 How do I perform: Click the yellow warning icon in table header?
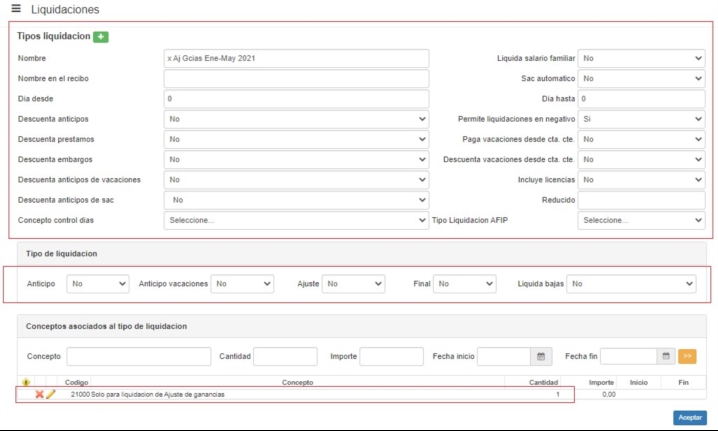click(x=26, y=382)
